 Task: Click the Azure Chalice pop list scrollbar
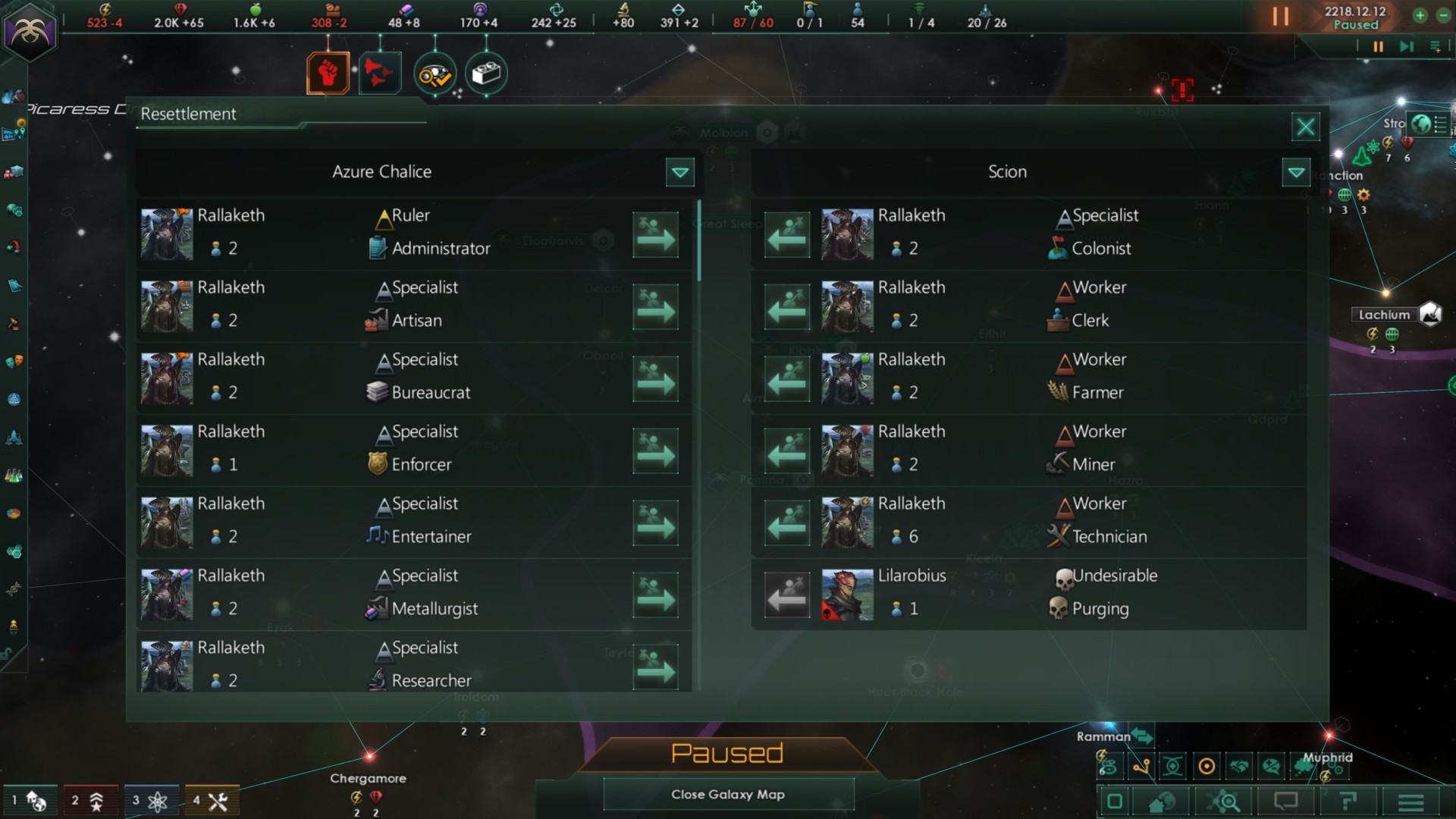click(x=698, y=241)
